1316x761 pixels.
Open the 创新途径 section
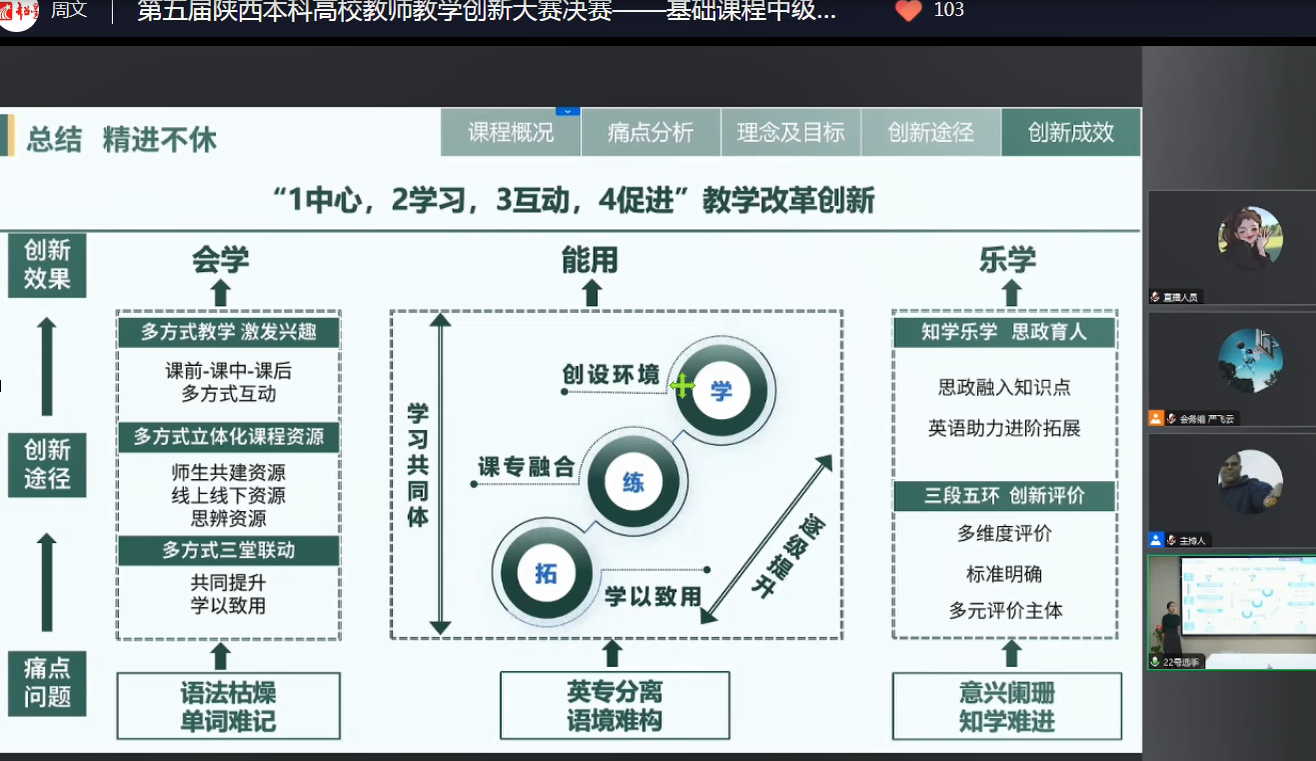tap(930, 132)
